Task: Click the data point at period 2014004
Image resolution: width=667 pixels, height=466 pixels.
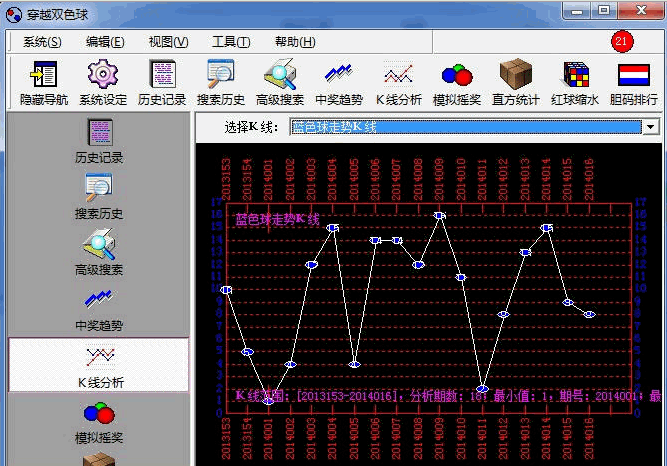Action: [x=333, y=228]
